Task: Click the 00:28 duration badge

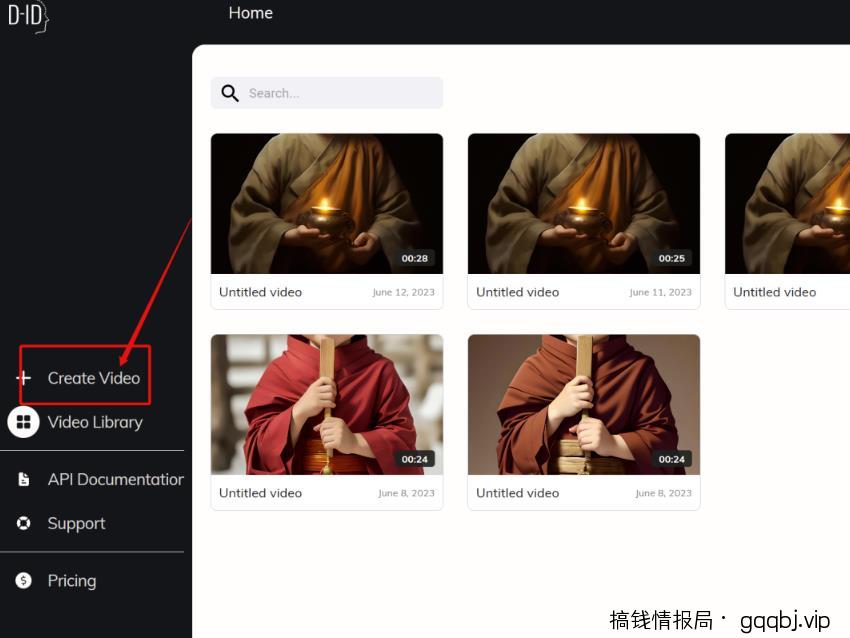Action: pos(413,258)
